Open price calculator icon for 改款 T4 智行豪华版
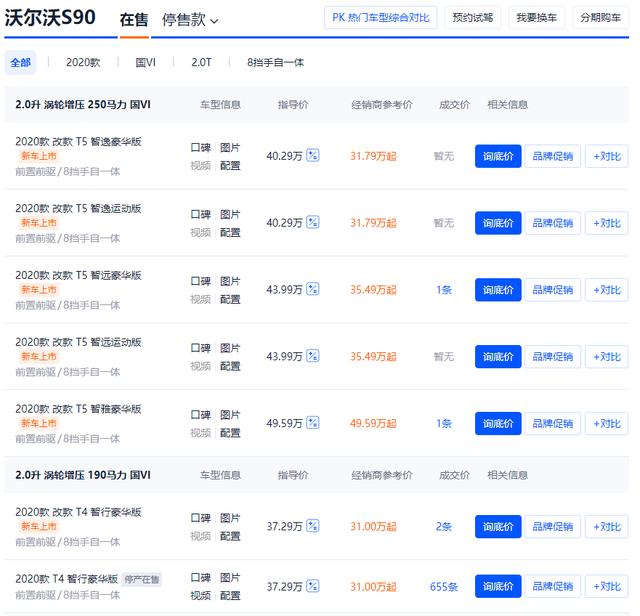Viewport: 640px width, 616px height. pos(313,526)
